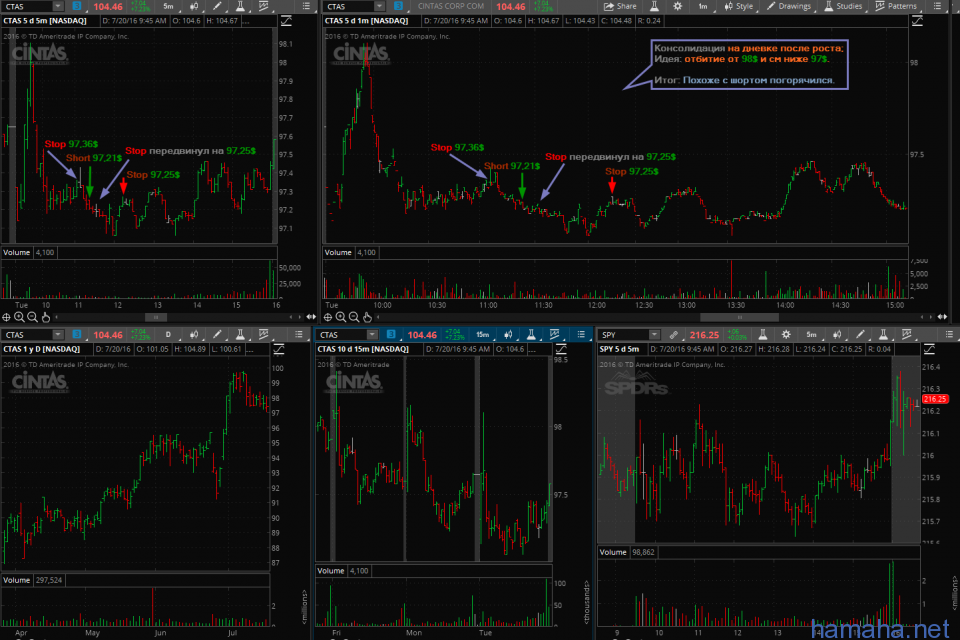Click the Share button
This screenshot has width=960, height=640.
(620, 7)
